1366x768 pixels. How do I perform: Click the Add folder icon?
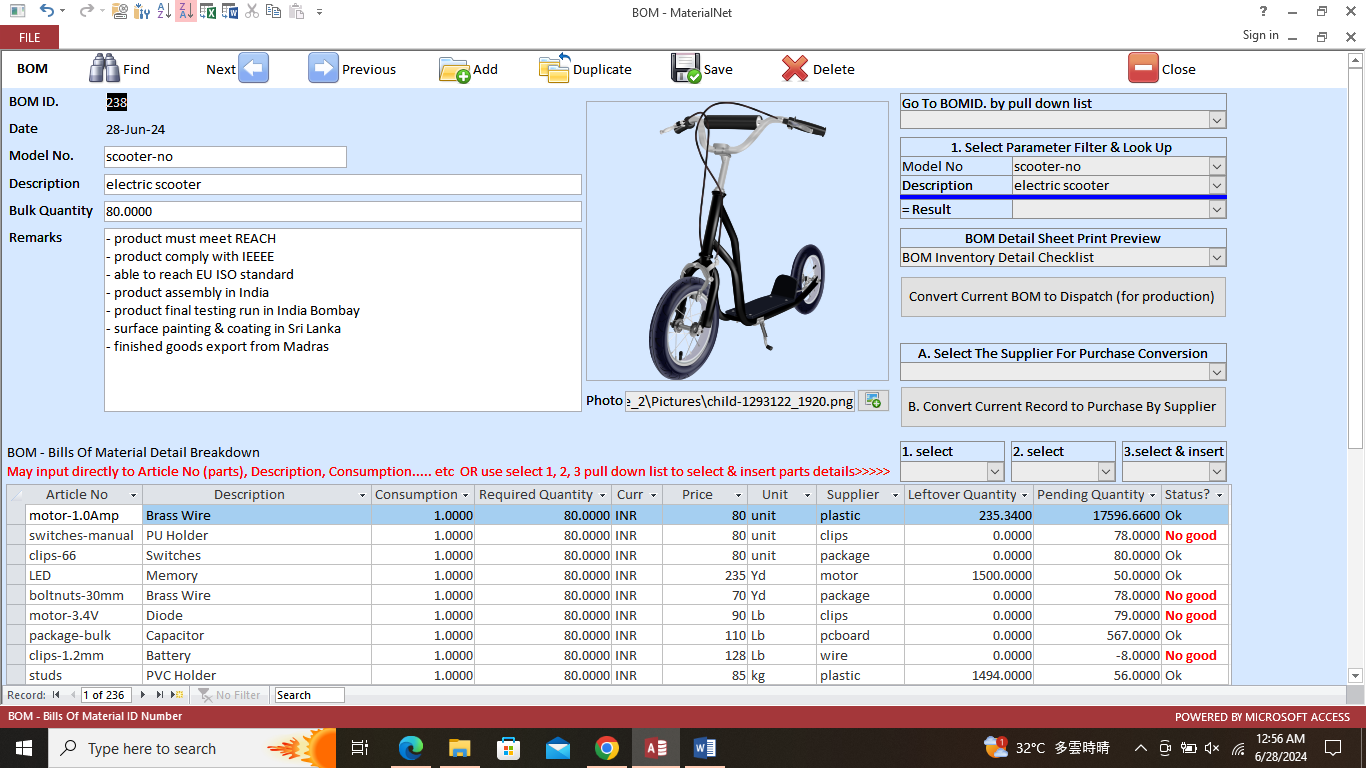point(454,69)
